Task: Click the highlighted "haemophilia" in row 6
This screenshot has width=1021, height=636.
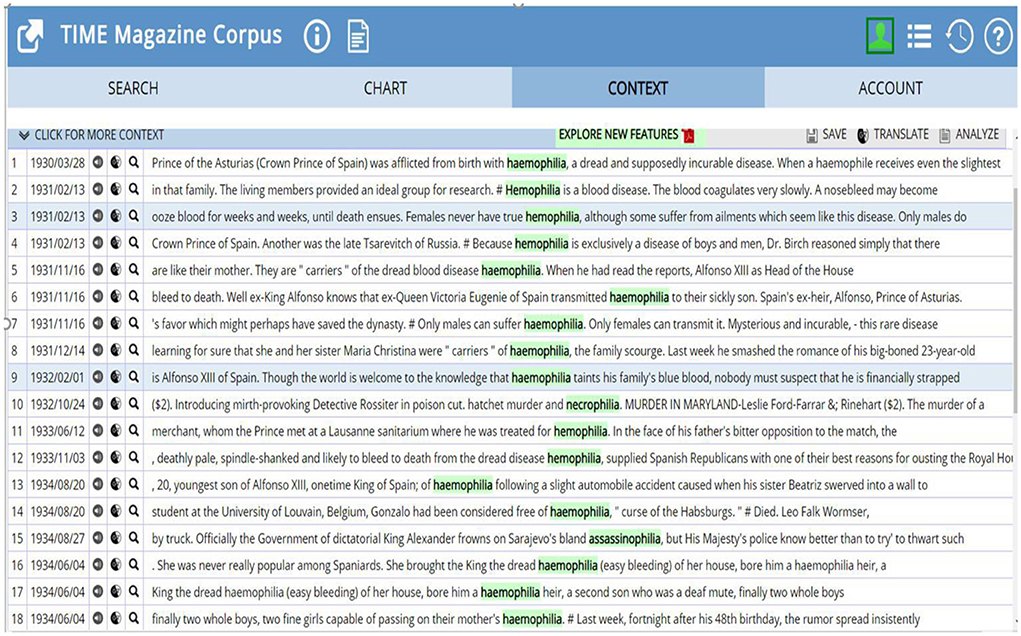Action: pyautogui.click(x=639, y=297)
